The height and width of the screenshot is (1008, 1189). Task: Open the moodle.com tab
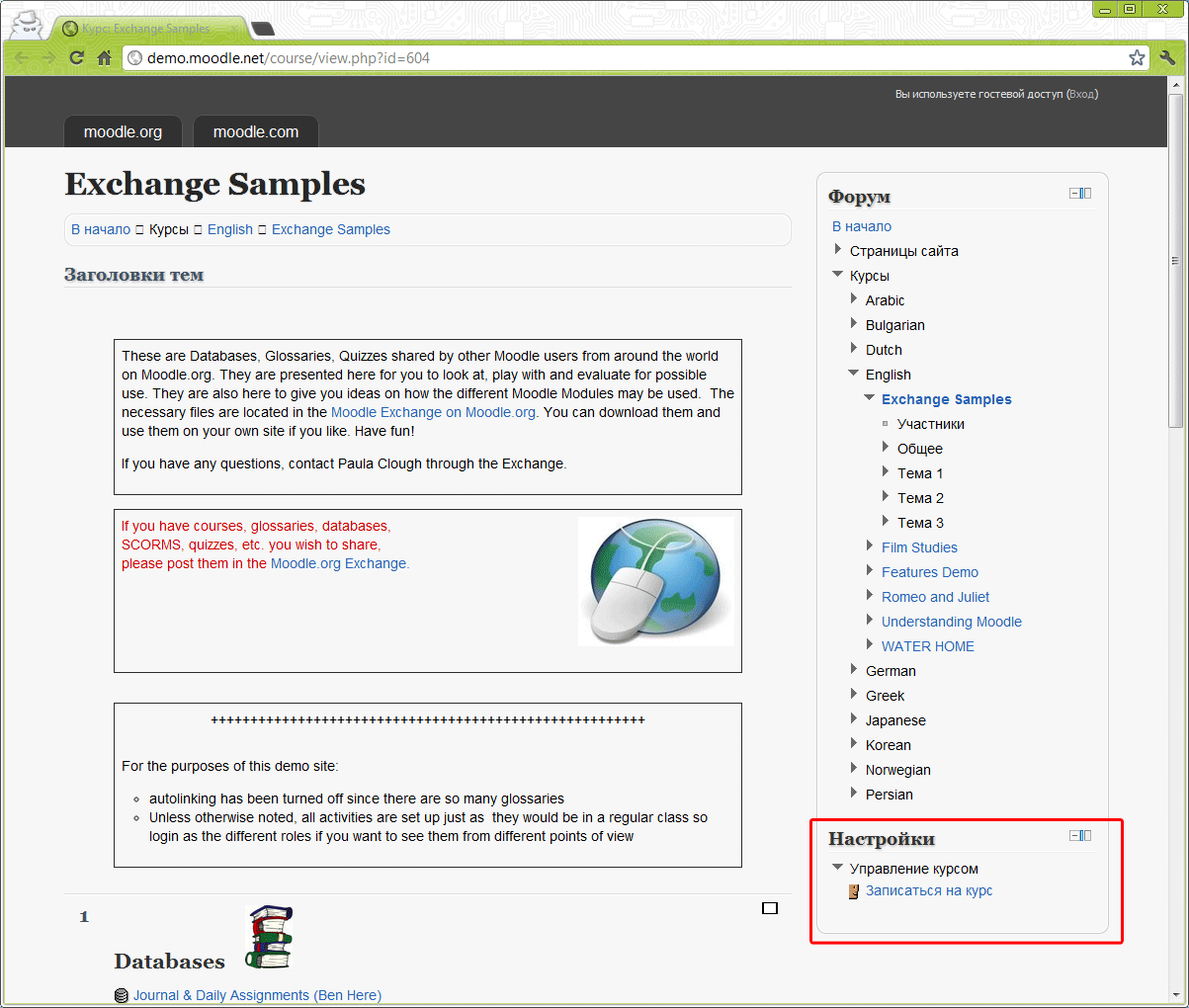point(256,131)
